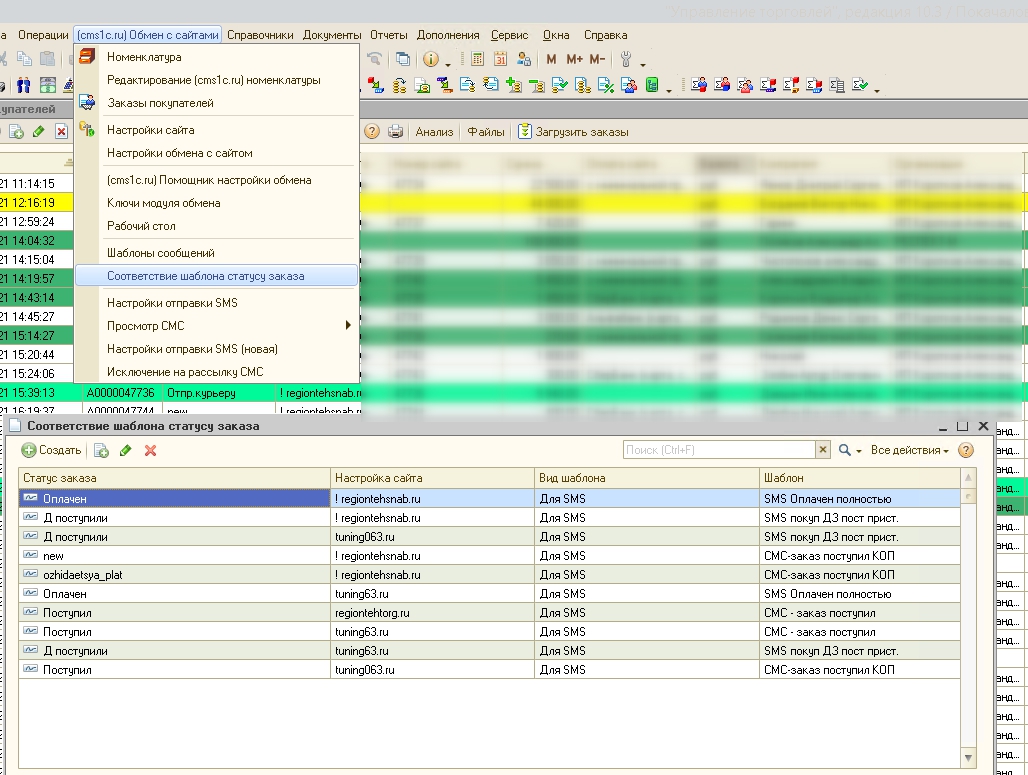Click the Анализ button

click(x=434, y=132)
